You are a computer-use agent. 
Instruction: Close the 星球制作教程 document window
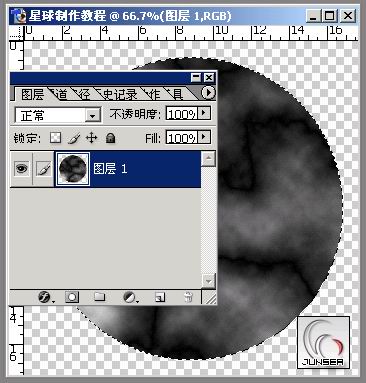[348, 16]
